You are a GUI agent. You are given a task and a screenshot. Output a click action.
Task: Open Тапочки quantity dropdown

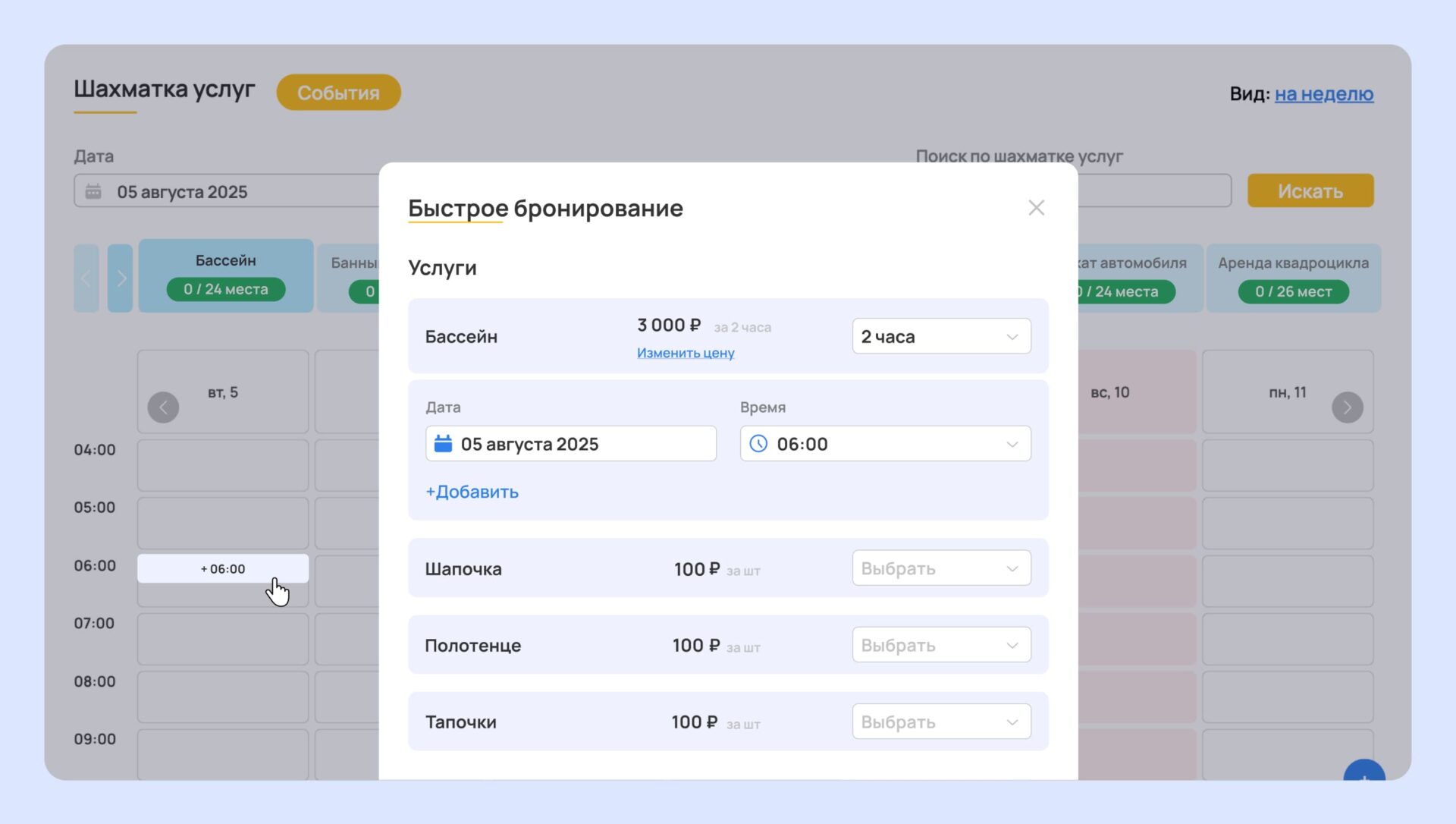941,722
